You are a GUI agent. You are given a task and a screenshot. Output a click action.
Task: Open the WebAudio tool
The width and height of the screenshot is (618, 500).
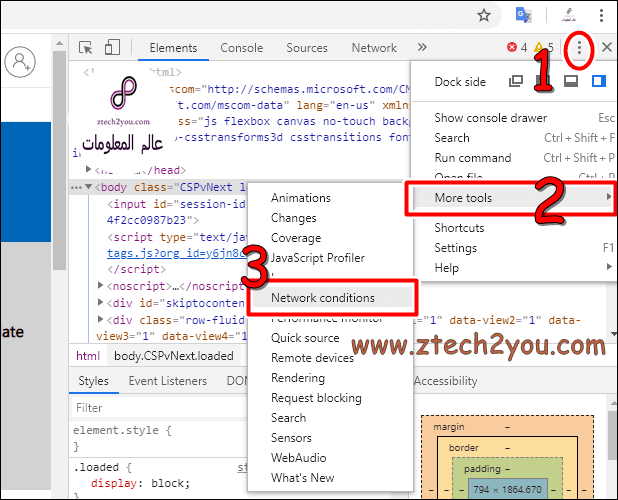click(x=330, y=458)
